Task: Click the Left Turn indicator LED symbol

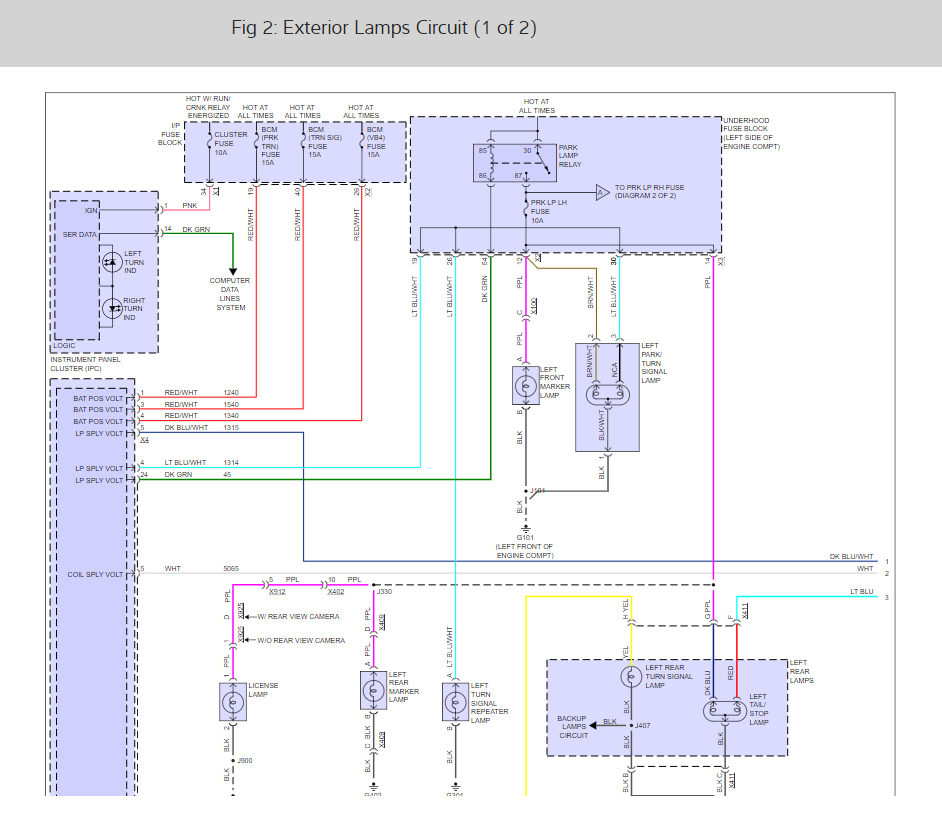Action: pyautogui.click(x=110, y=262)
